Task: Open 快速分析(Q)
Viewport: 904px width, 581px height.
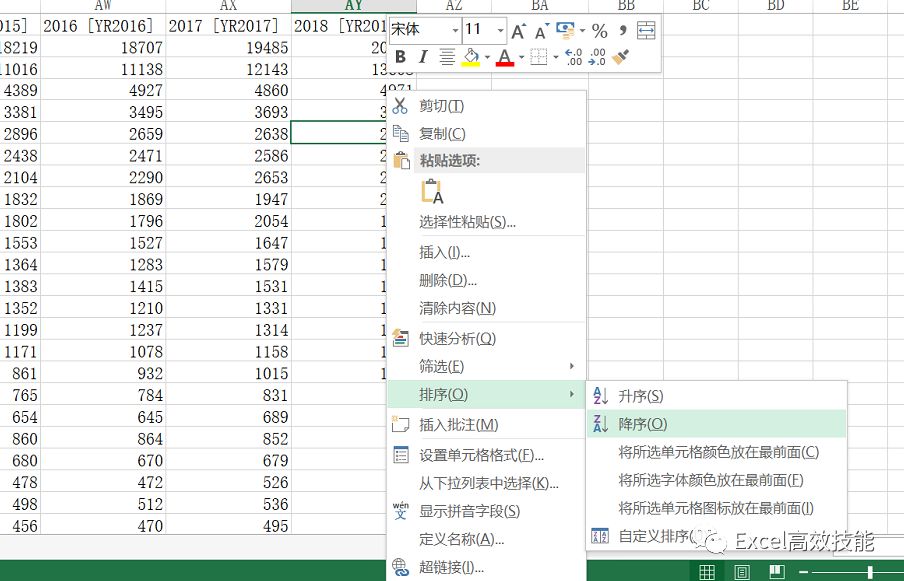Action: coord(487,338)
